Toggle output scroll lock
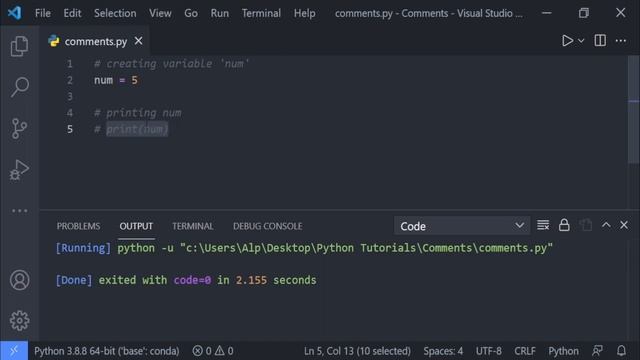Viewport: 640px width, 360px height. (x=564, y=224)
